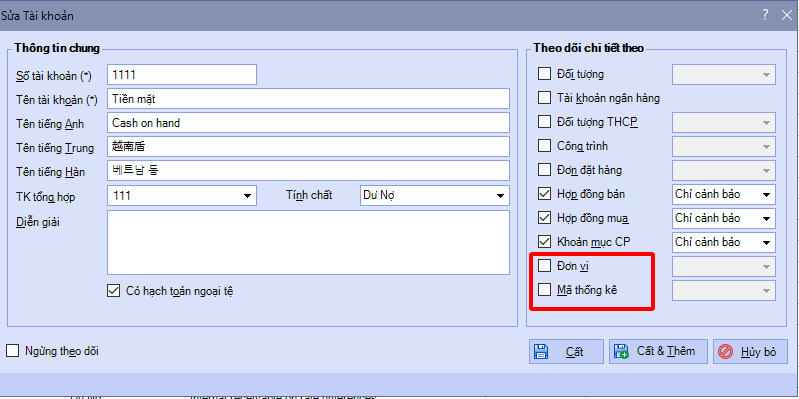Screen dimensions: 799x399
Task: Click the Diễn giải text area
Action: click(x=308, y=243)
